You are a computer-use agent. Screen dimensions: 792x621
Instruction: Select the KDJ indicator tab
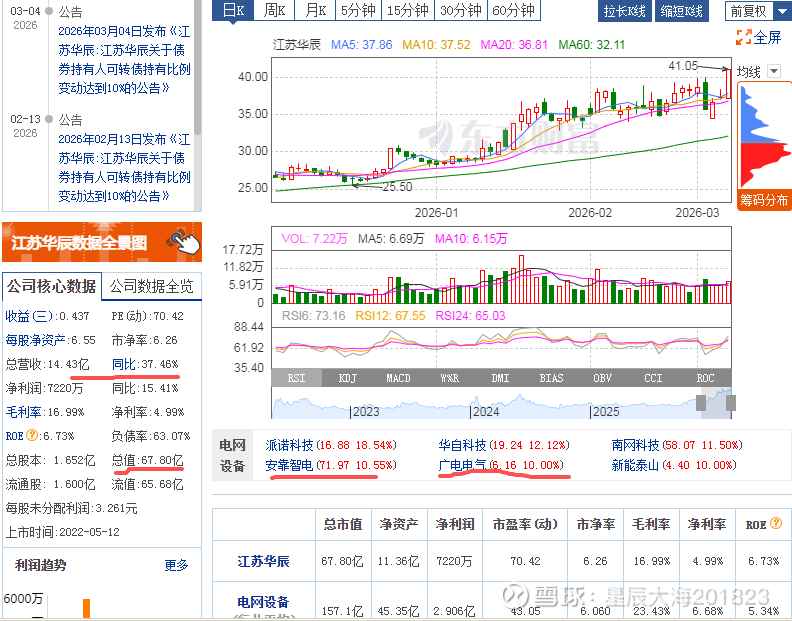(x=348, y=378)
